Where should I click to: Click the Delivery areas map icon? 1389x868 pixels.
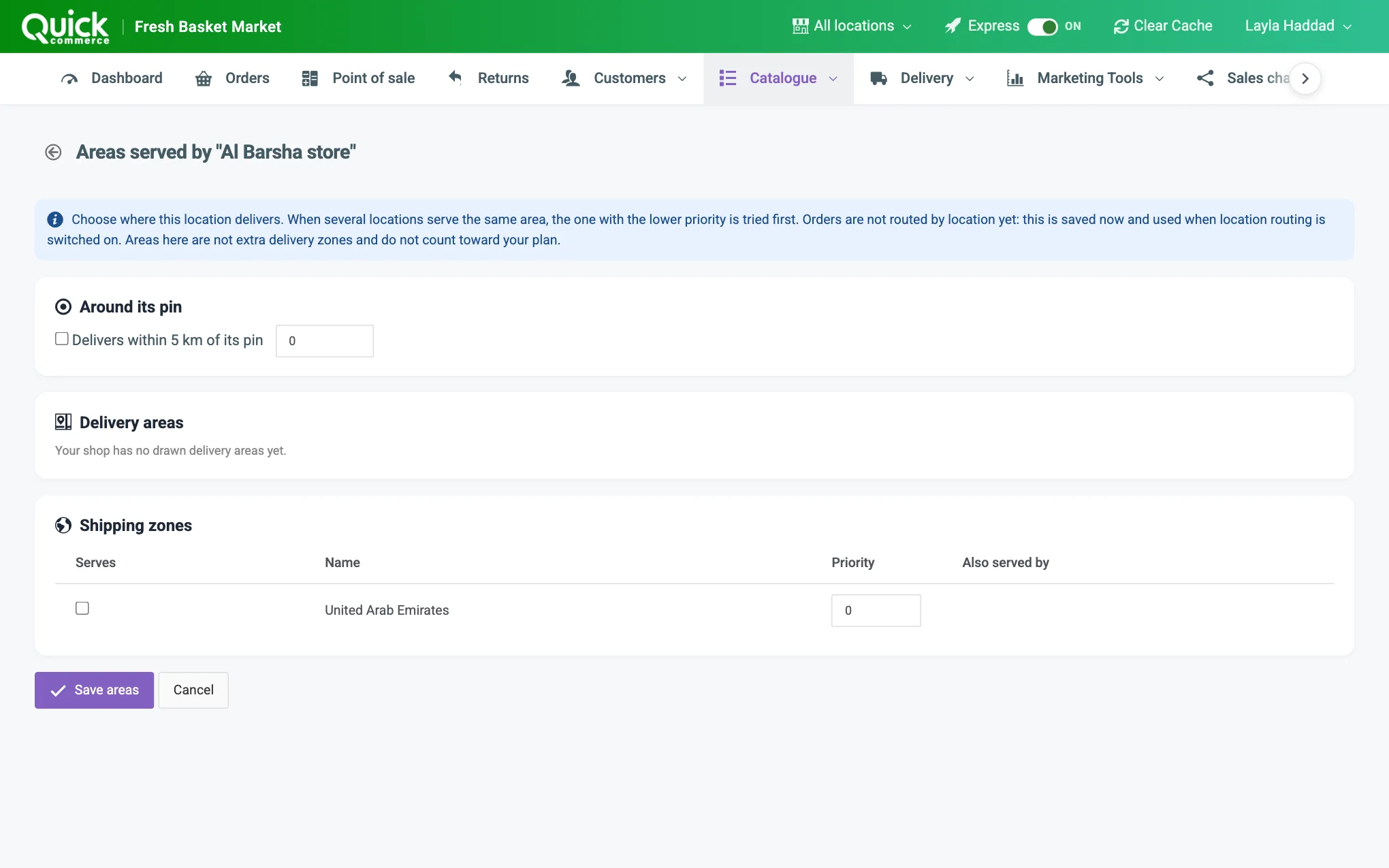pyautogui.click(x=63, y=422)
